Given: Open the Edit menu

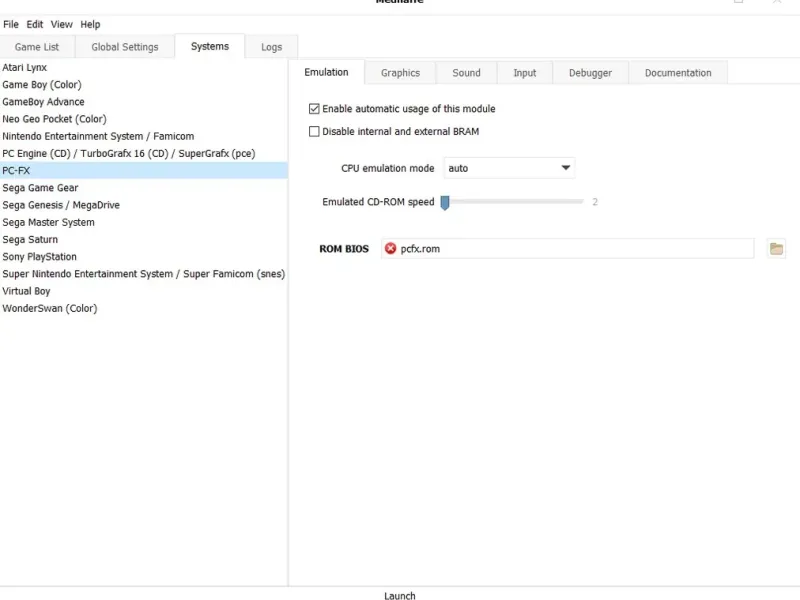Looking at the screenshot, I should click(35, 24).
